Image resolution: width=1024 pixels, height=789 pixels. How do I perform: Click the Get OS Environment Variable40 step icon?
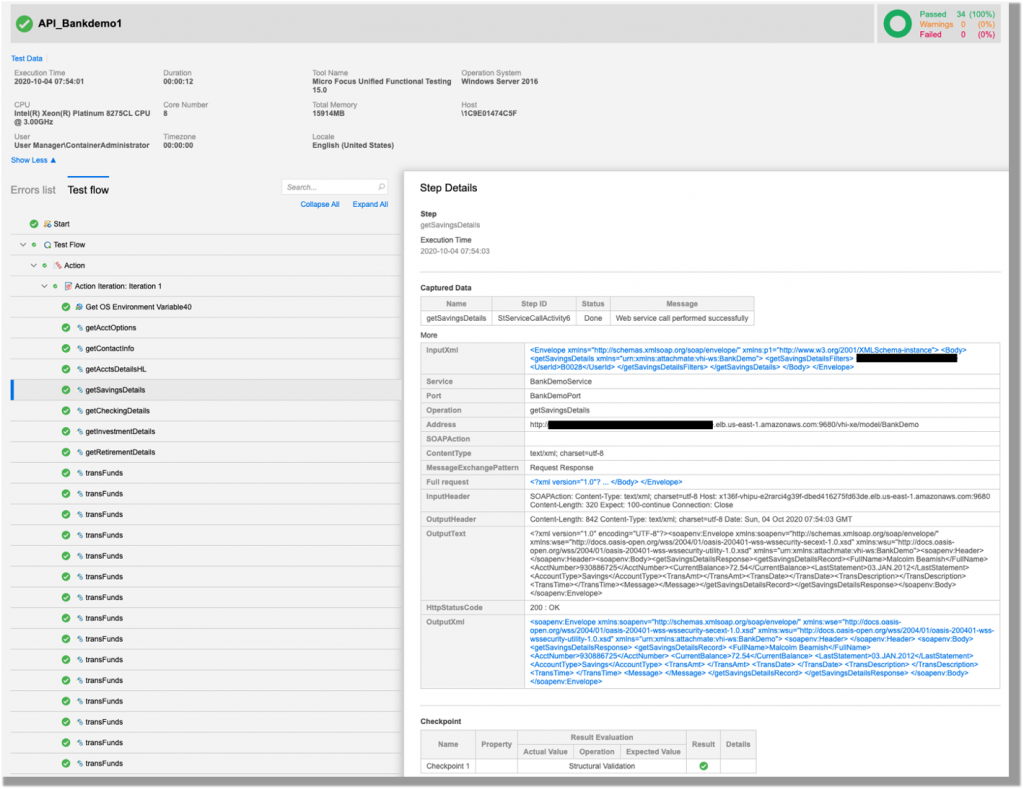[x=79, y=307]
